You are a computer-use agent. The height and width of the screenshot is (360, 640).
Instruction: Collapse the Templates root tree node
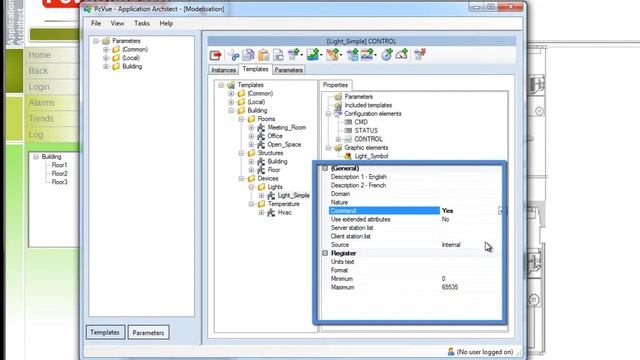click(x=221, y=85)
